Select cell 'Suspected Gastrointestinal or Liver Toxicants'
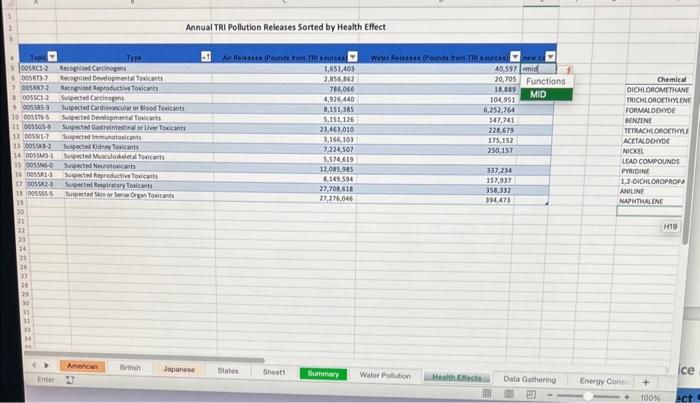The image size is (700, 403). [124, 128]
